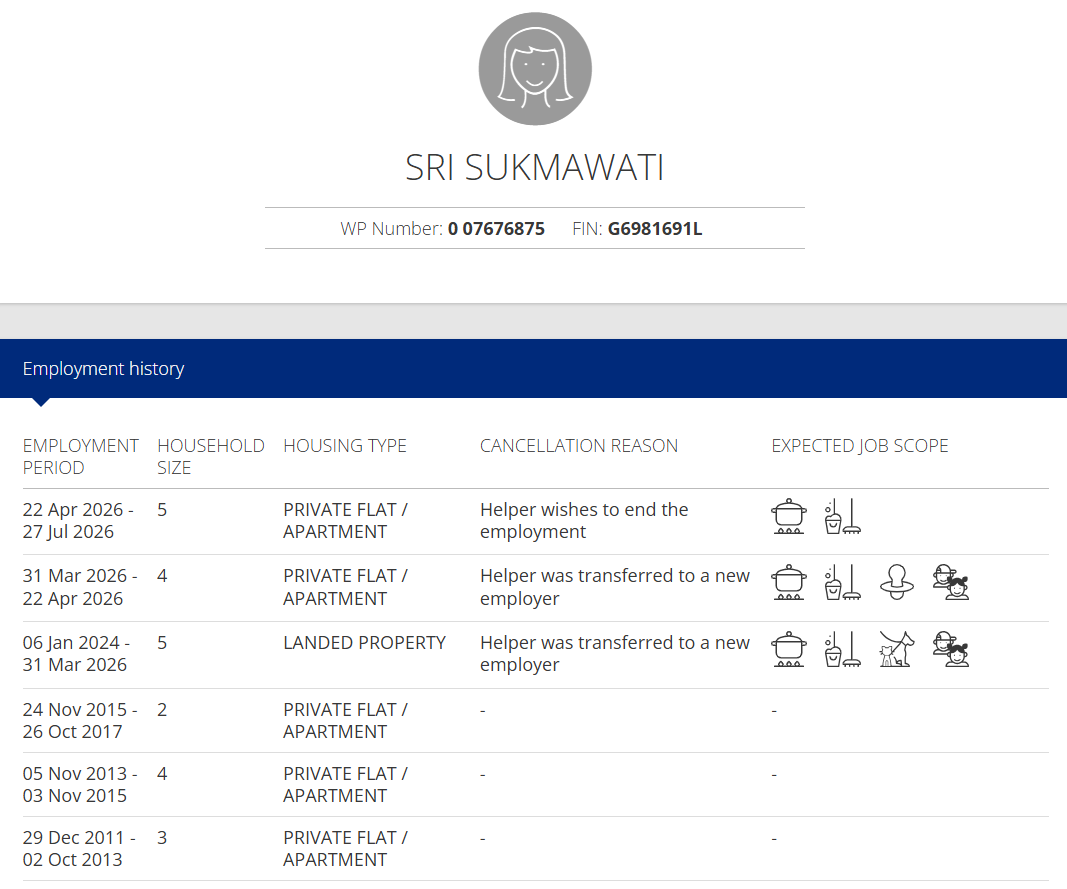Select the Employment history tab header

[x=103, y=368]
